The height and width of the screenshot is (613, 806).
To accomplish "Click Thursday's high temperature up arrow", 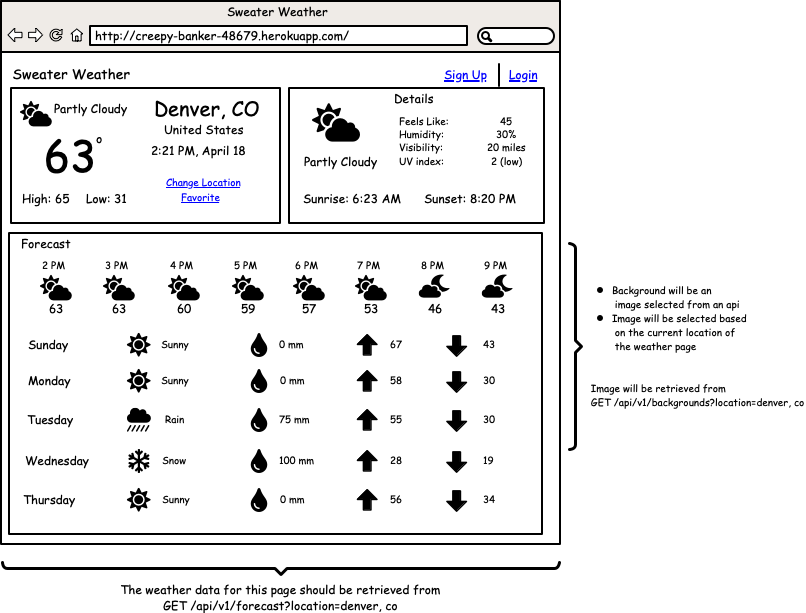I will (367, 500).
